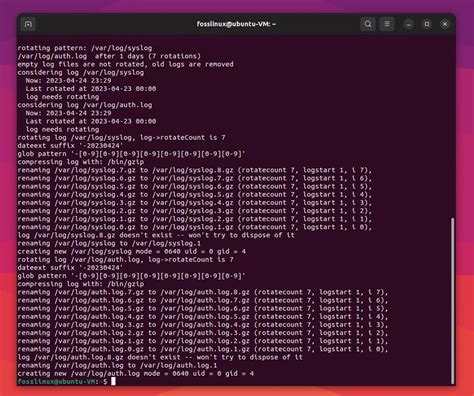Click line renaming auth.log.3.gz to auth.log.4.gz
Screen dimensions: 474x396
pyautogui.click(x=203, y=325)
